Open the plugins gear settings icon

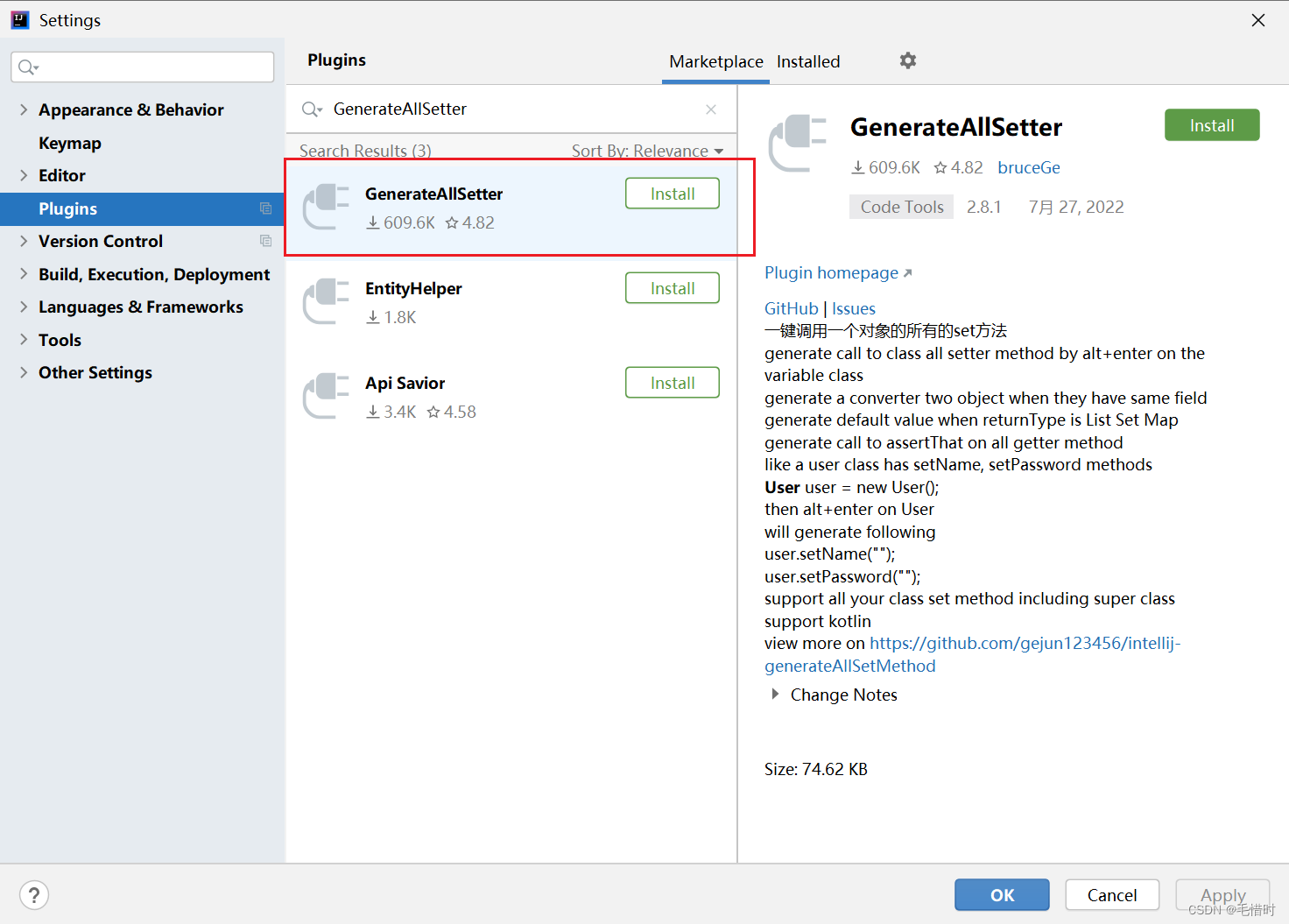[908, 60]
